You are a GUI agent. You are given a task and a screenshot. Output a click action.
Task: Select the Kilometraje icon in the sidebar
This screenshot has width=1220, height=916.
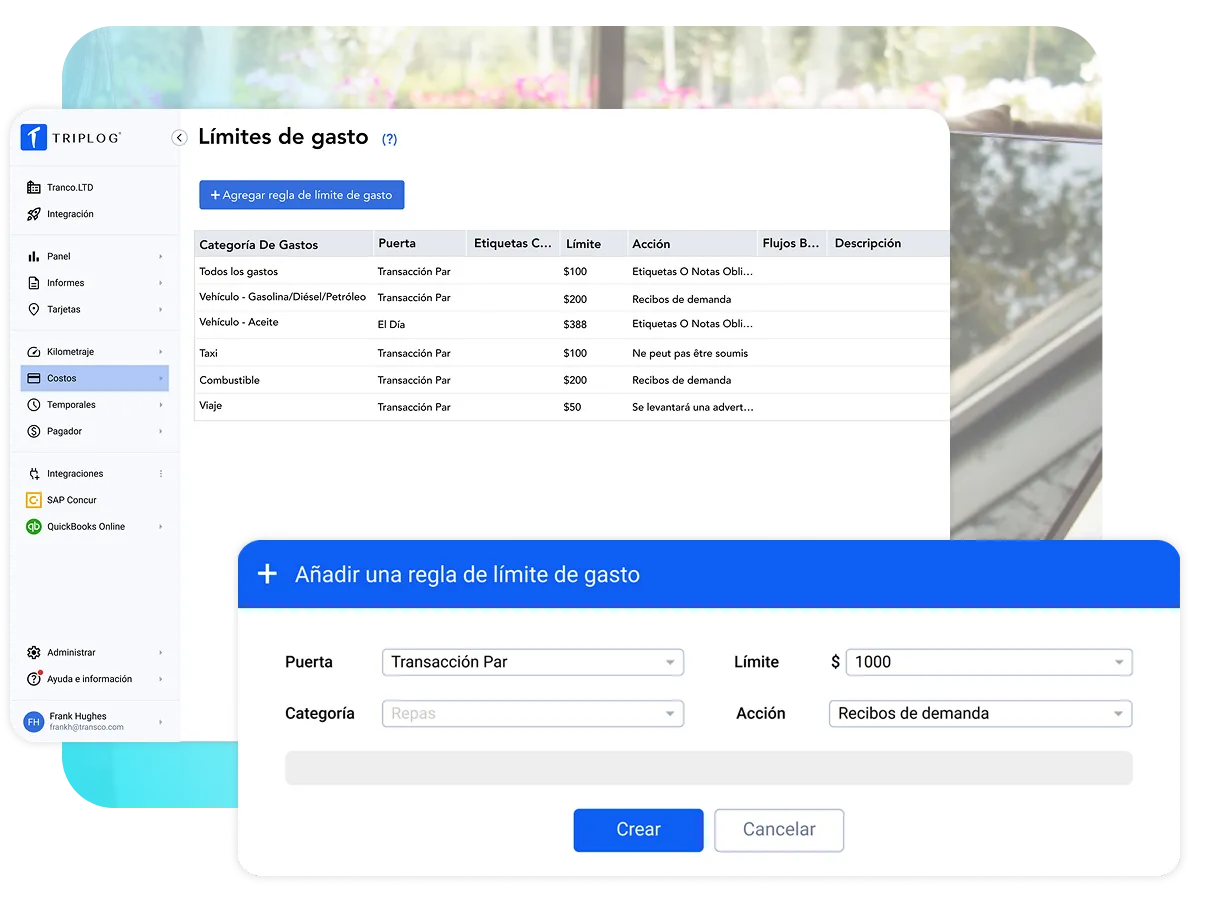click(34, 352)
